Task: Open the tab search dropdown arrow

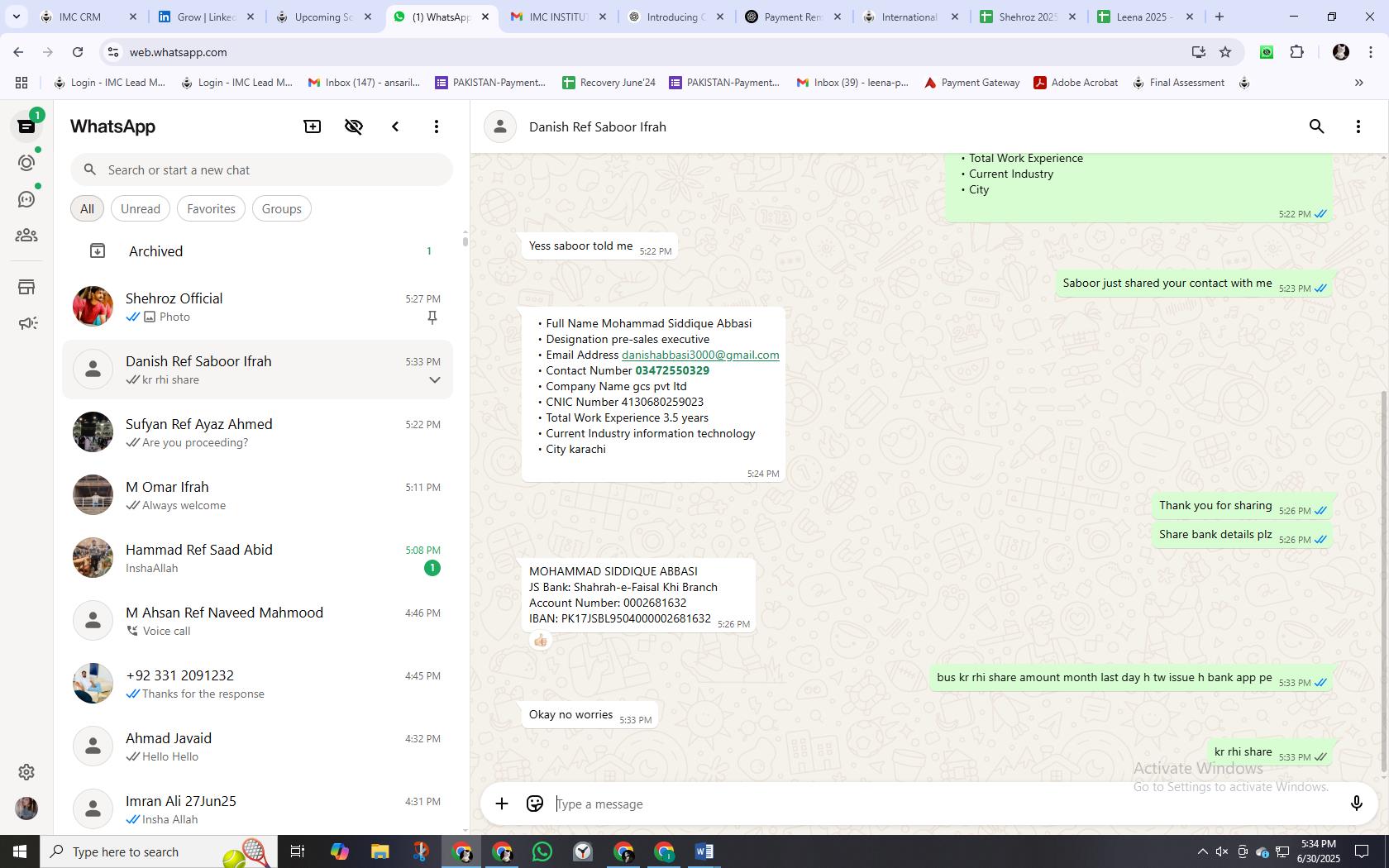Action: coord(16,17)
